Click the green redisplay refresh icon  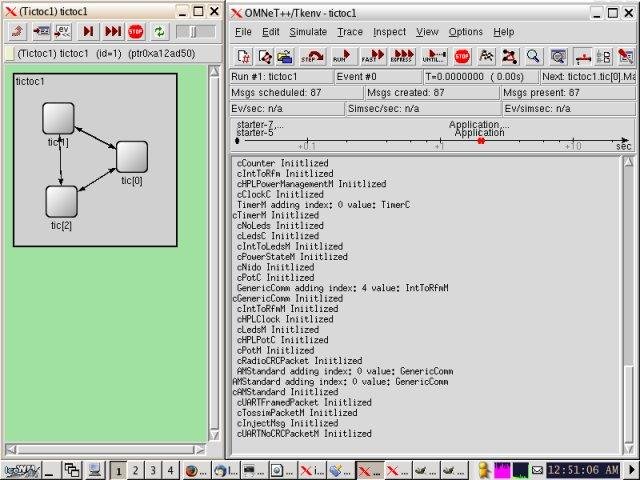(x=159, y=31)
